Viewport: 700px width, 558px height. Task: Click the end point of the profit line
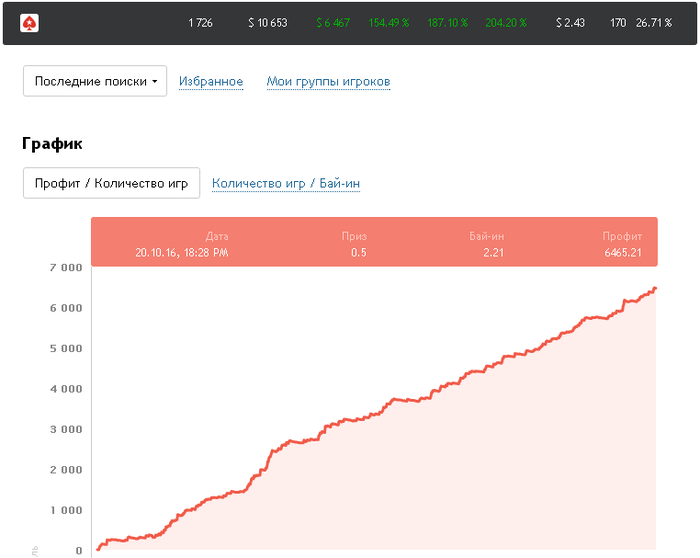click(655, 288)
